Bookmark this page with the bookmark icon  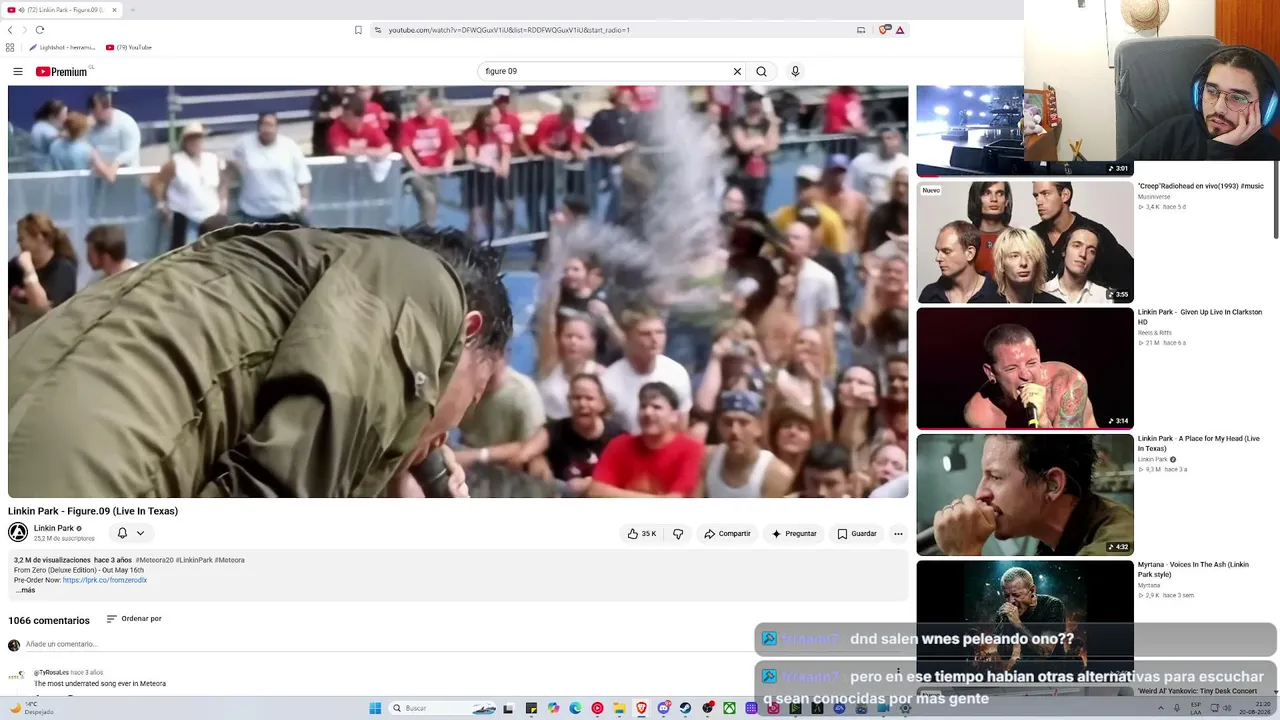click(x=358, y=30)
